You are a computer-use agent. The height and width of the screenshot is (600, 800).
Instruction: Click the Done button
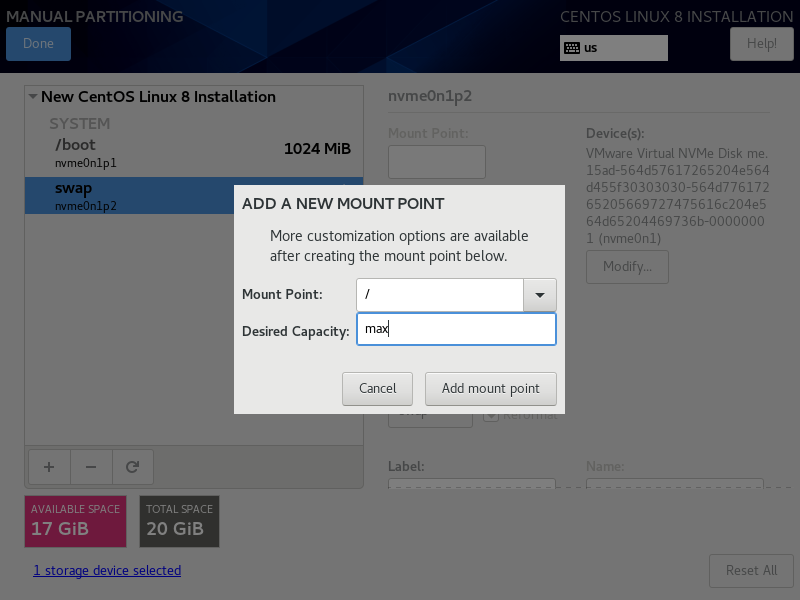click(x=38, y=44)
